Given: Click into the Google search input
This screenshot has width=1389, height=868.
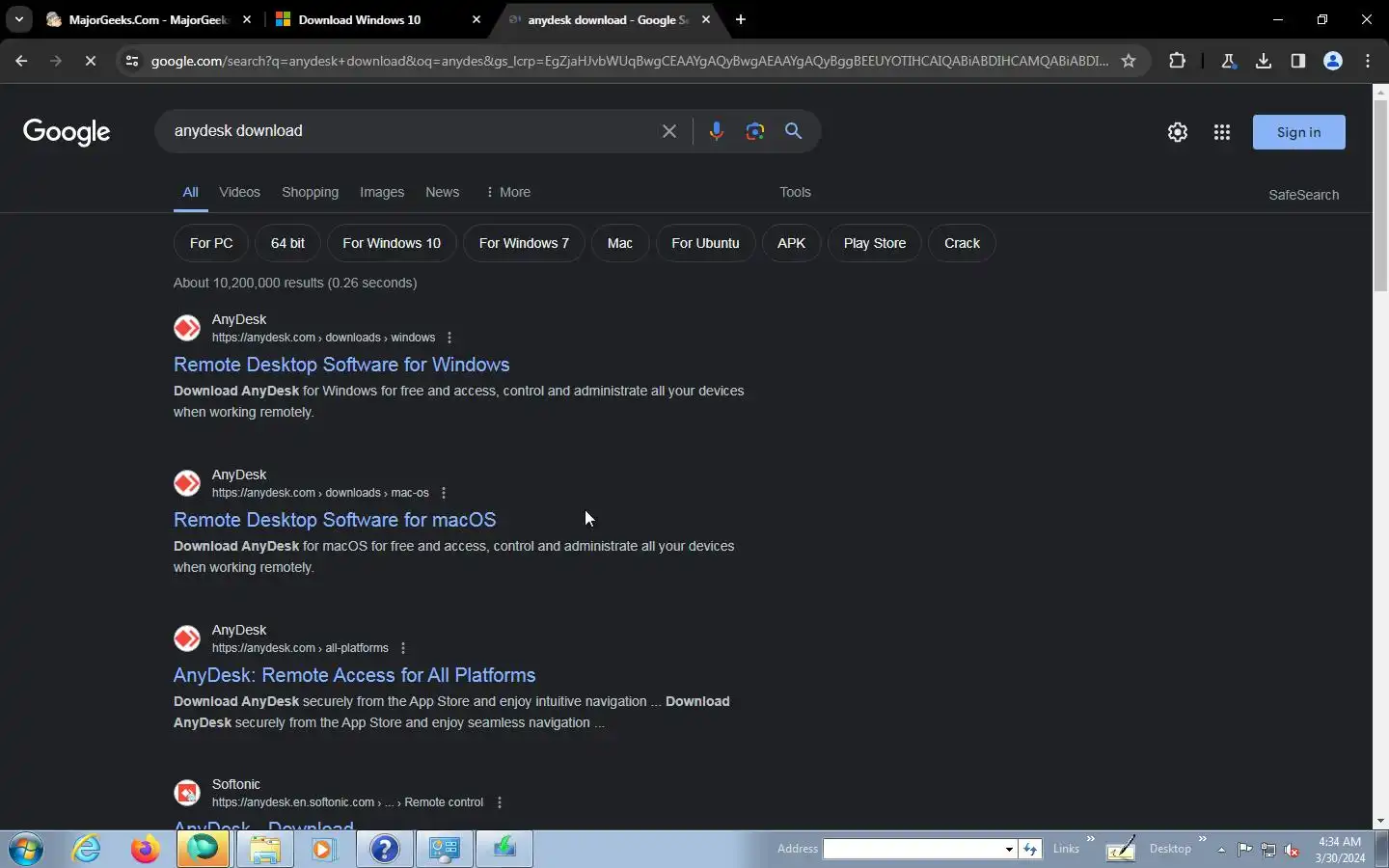Looking at the screenshot, I should point(410,131).
